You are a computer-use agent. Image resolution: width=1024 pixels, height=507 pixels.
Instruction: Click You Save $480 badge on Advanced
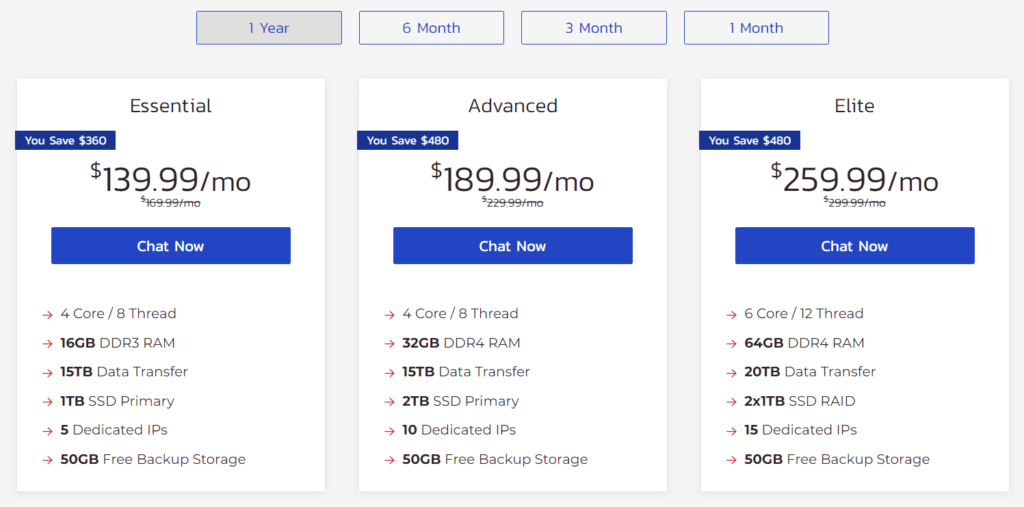[x=408, y=140]
